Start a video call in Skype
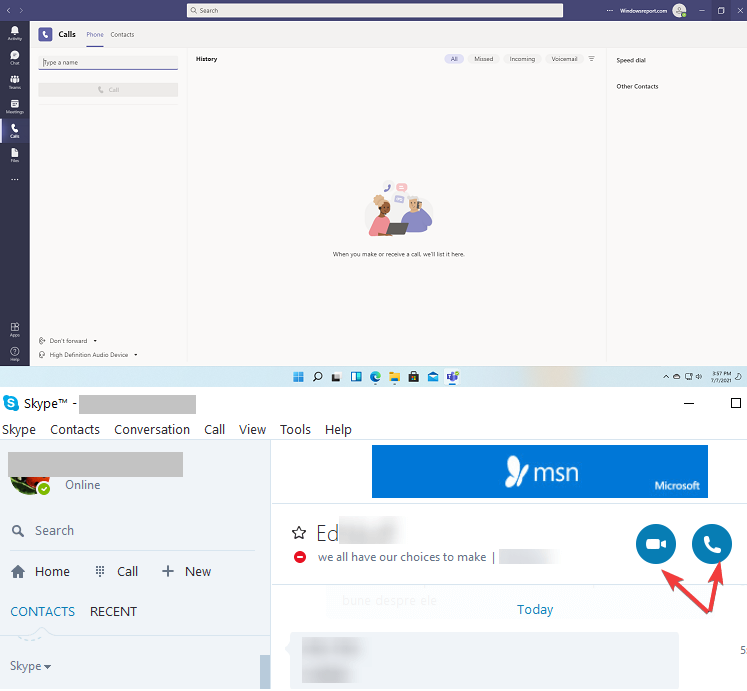The width and height of the screenshot is (747, 691). pos(656,544)
